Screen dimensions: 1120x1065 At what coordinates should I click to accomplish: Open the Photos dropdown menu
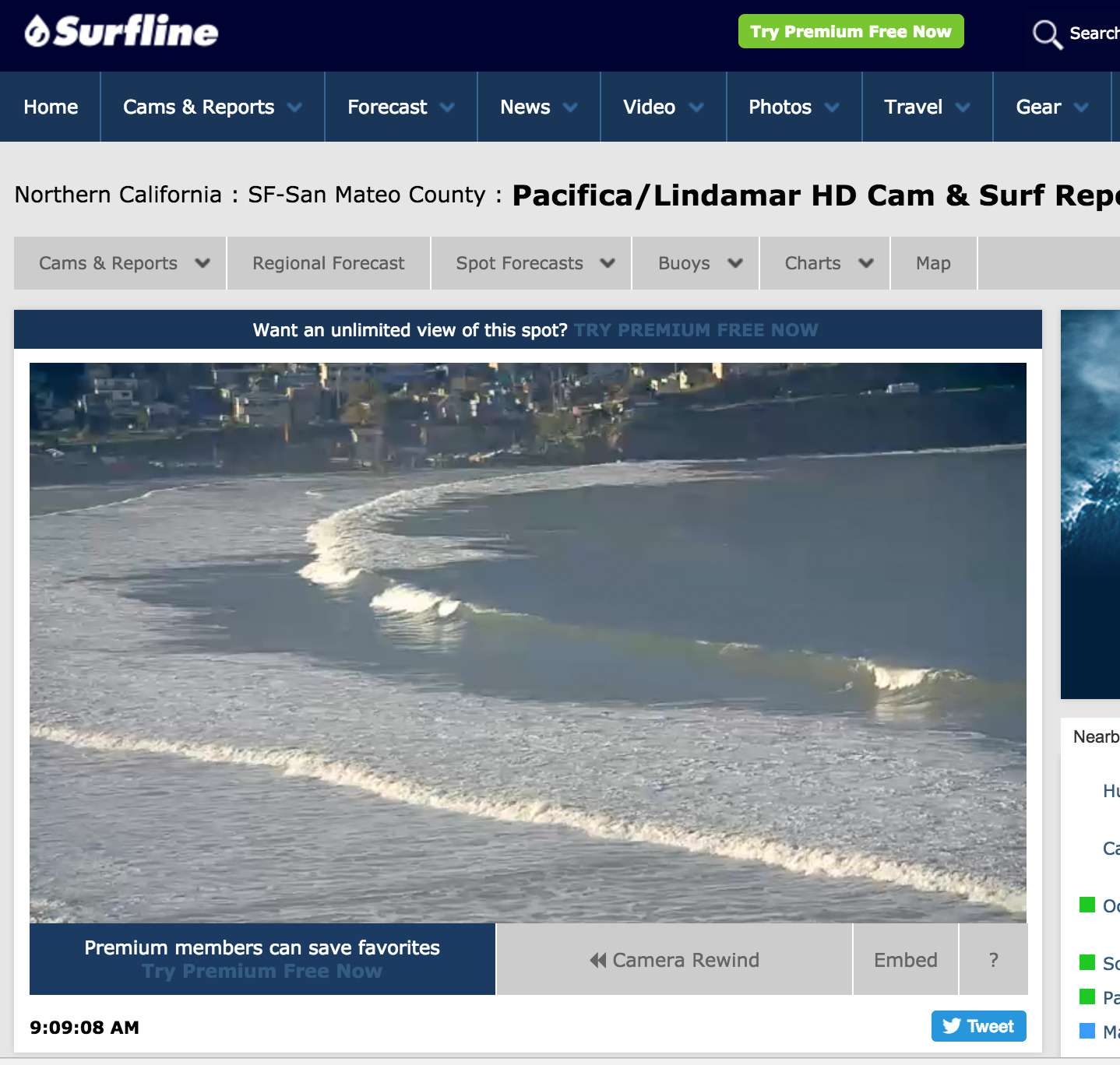point(794,107)
